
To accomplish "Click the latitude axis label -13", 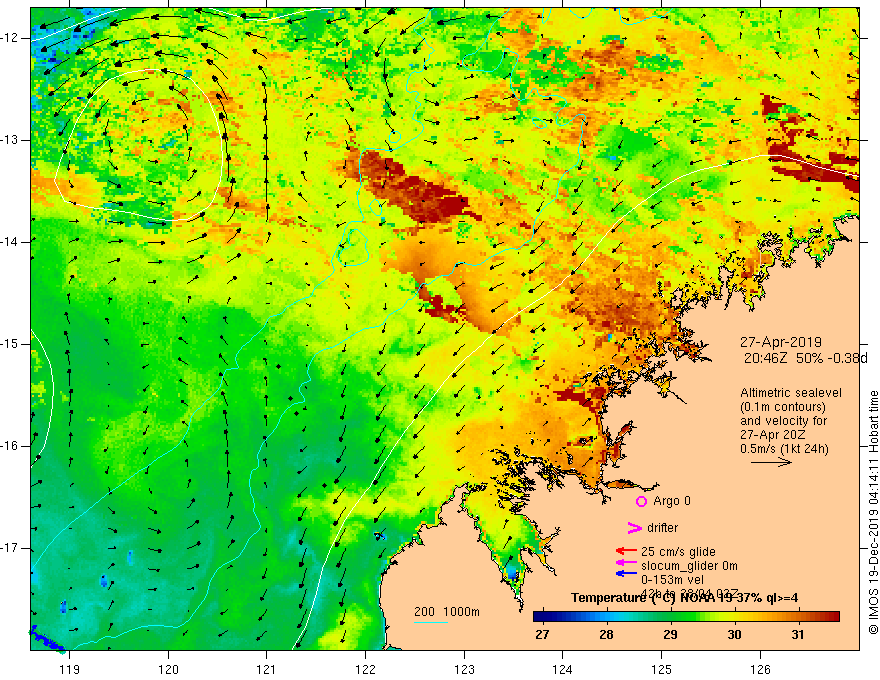I will (11, 140).
